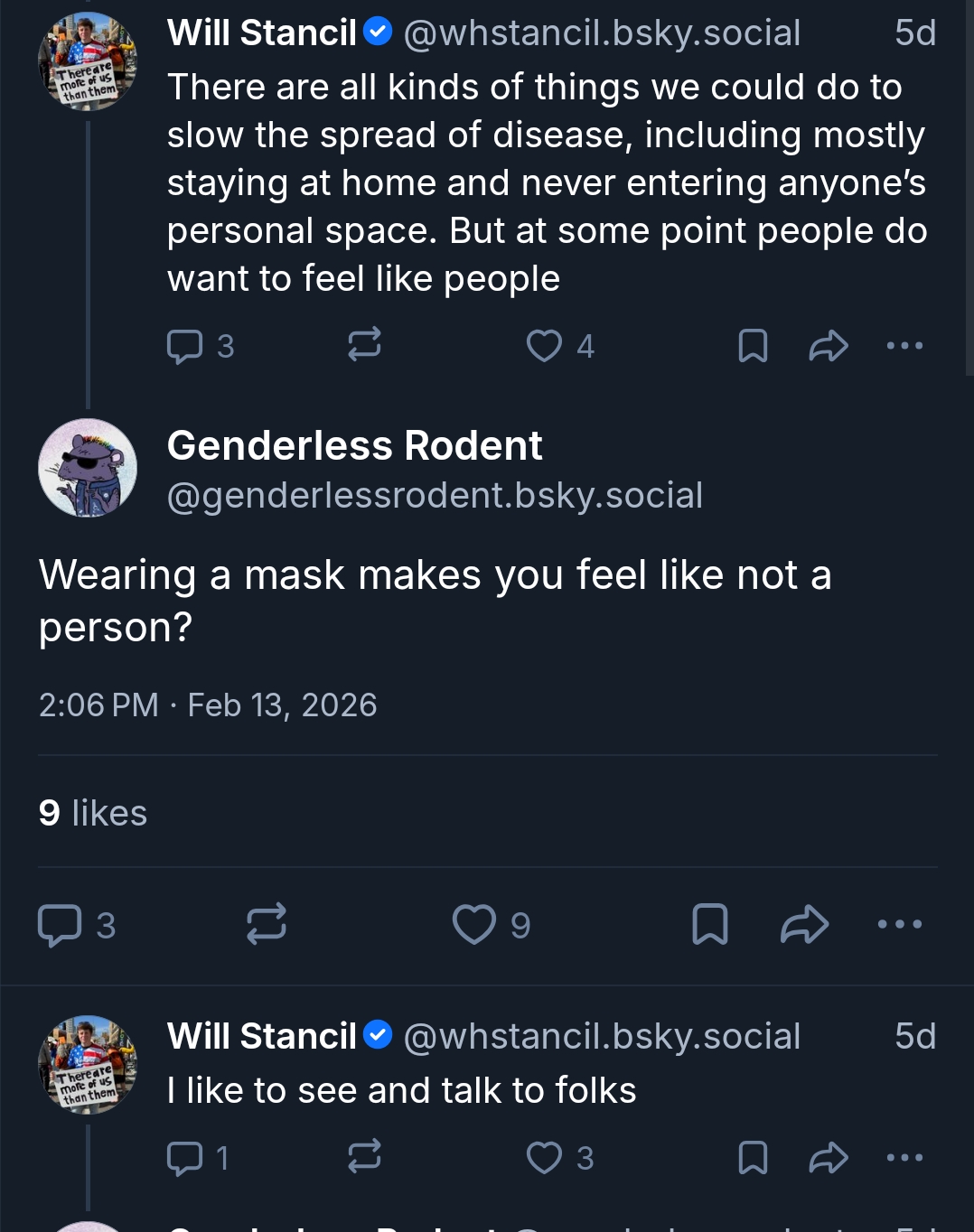Open more options on "talk to folks" reply

click(x=904, y=1158)
